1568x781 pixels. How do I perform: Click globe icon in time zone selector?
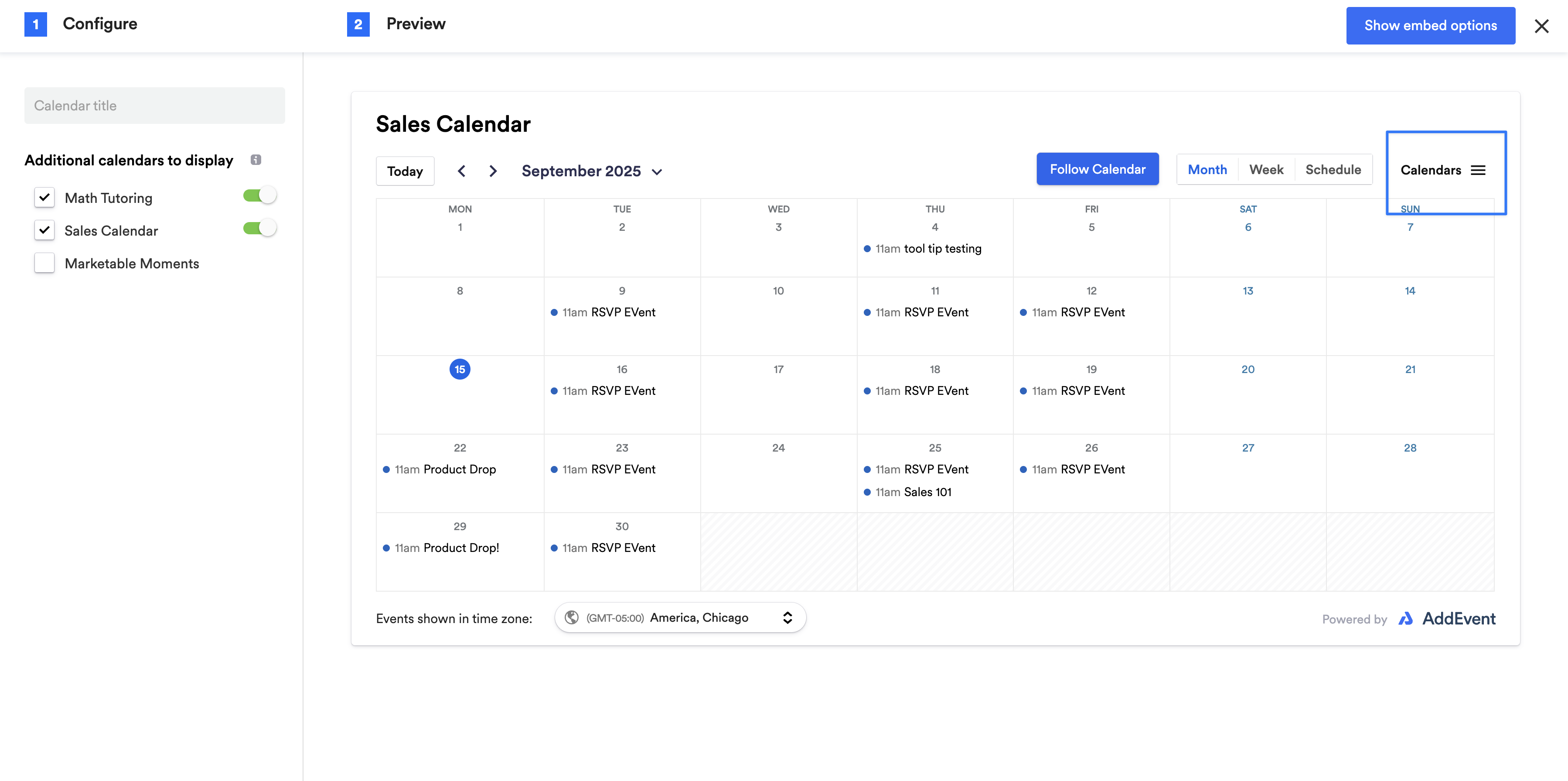[572, 618]
